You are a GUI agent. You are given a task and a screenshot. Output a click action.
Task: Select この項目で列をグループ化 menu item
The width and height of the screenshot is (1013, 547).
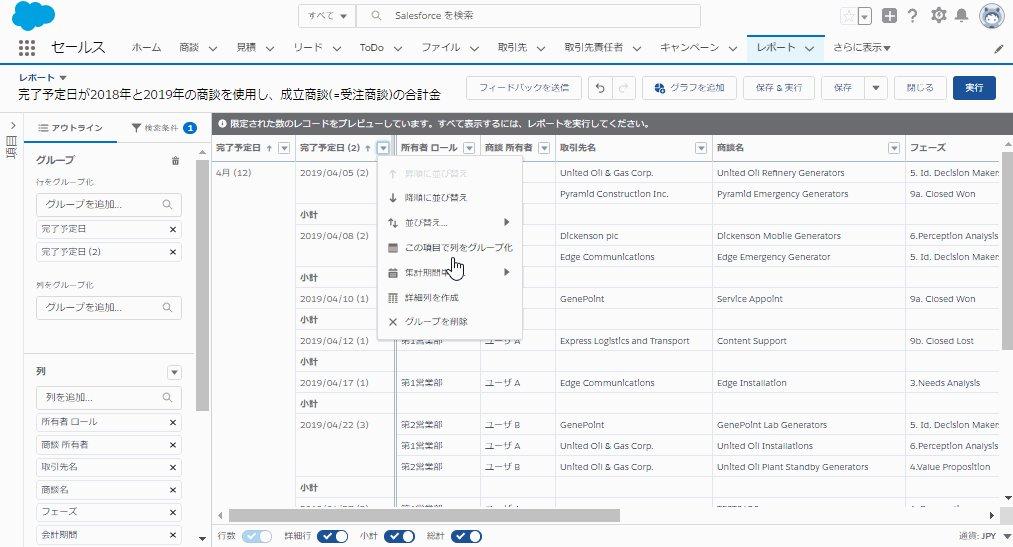pos(450,247)
